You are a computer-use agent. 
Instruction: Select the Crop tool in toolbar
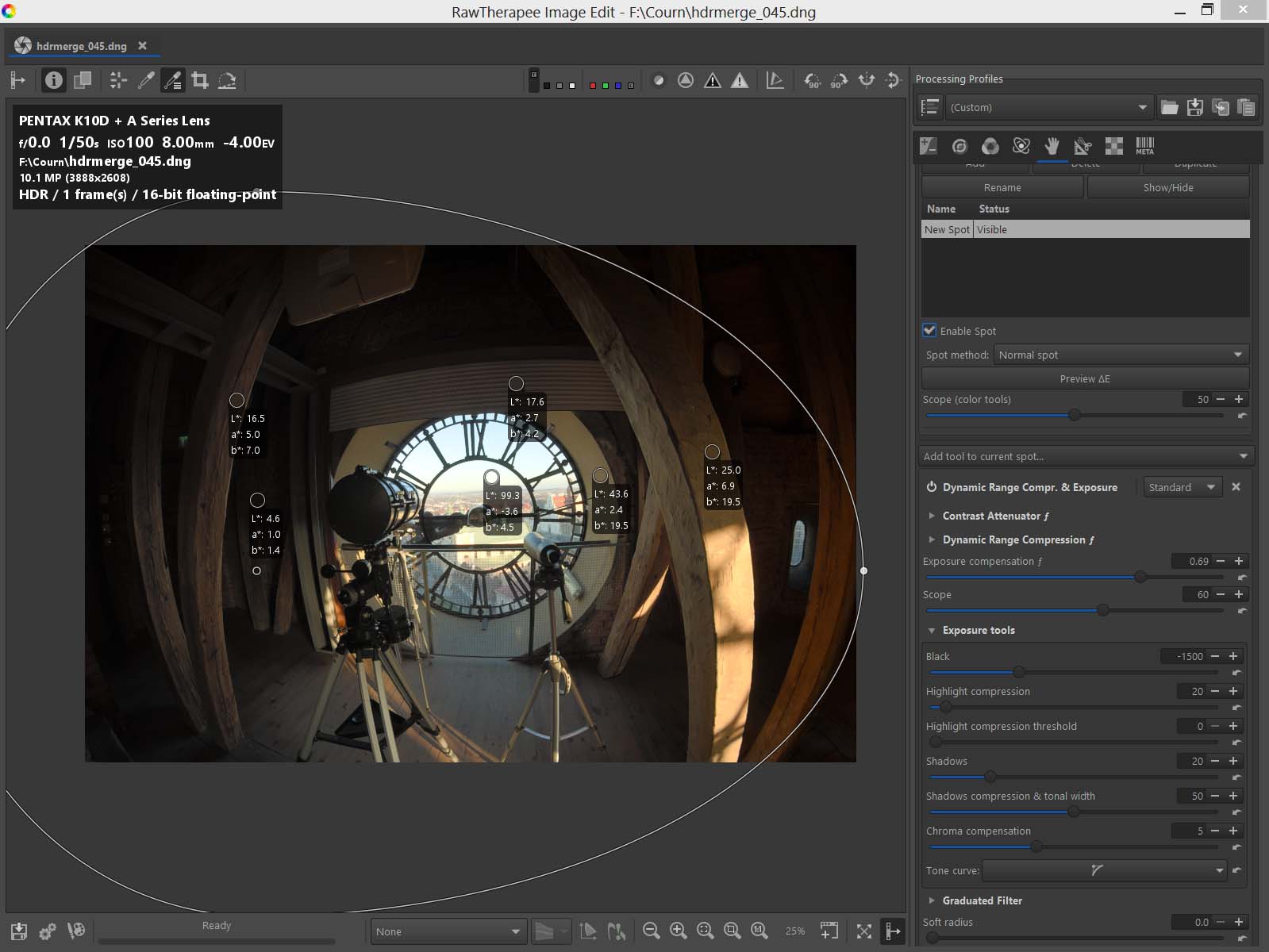(200, 80)
